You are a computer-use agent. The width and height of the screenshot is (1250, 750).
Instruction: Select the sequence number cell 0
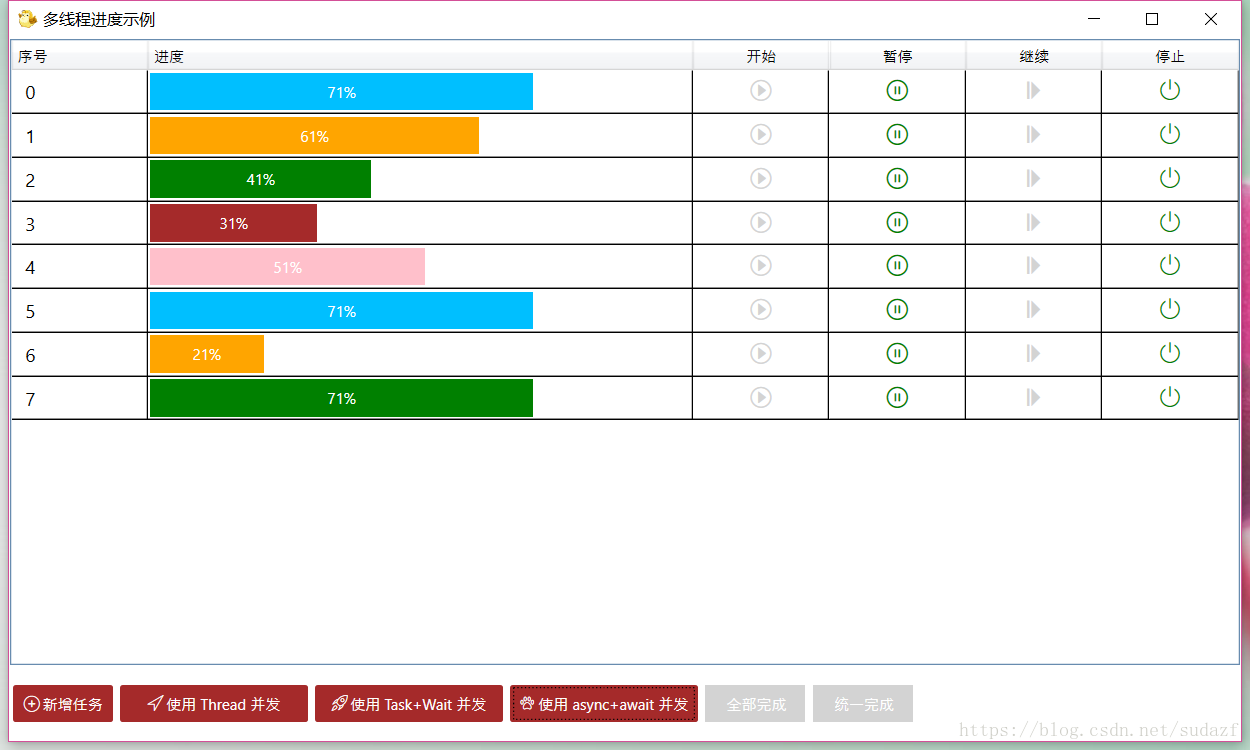79,92
